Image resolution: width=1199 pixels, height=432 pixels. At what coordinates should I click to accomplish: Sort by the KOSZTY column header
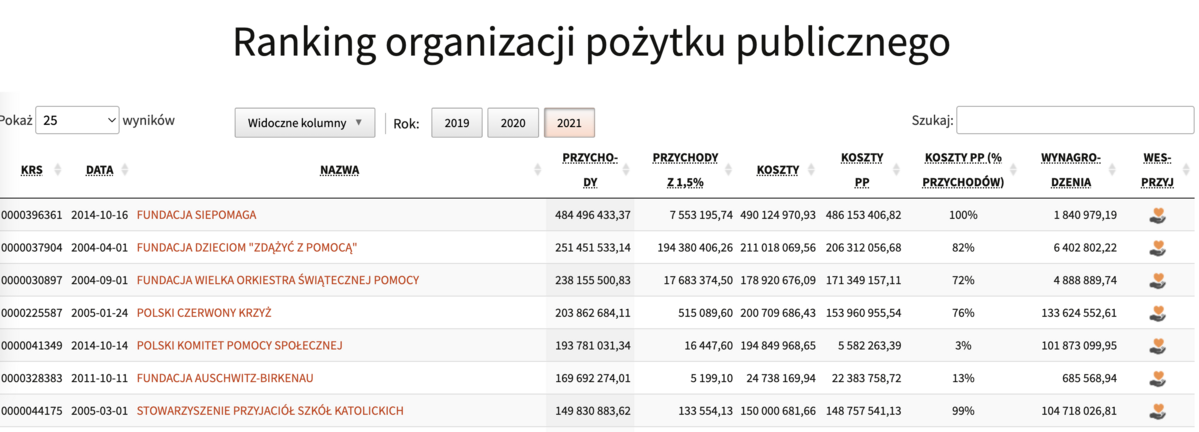777,170
